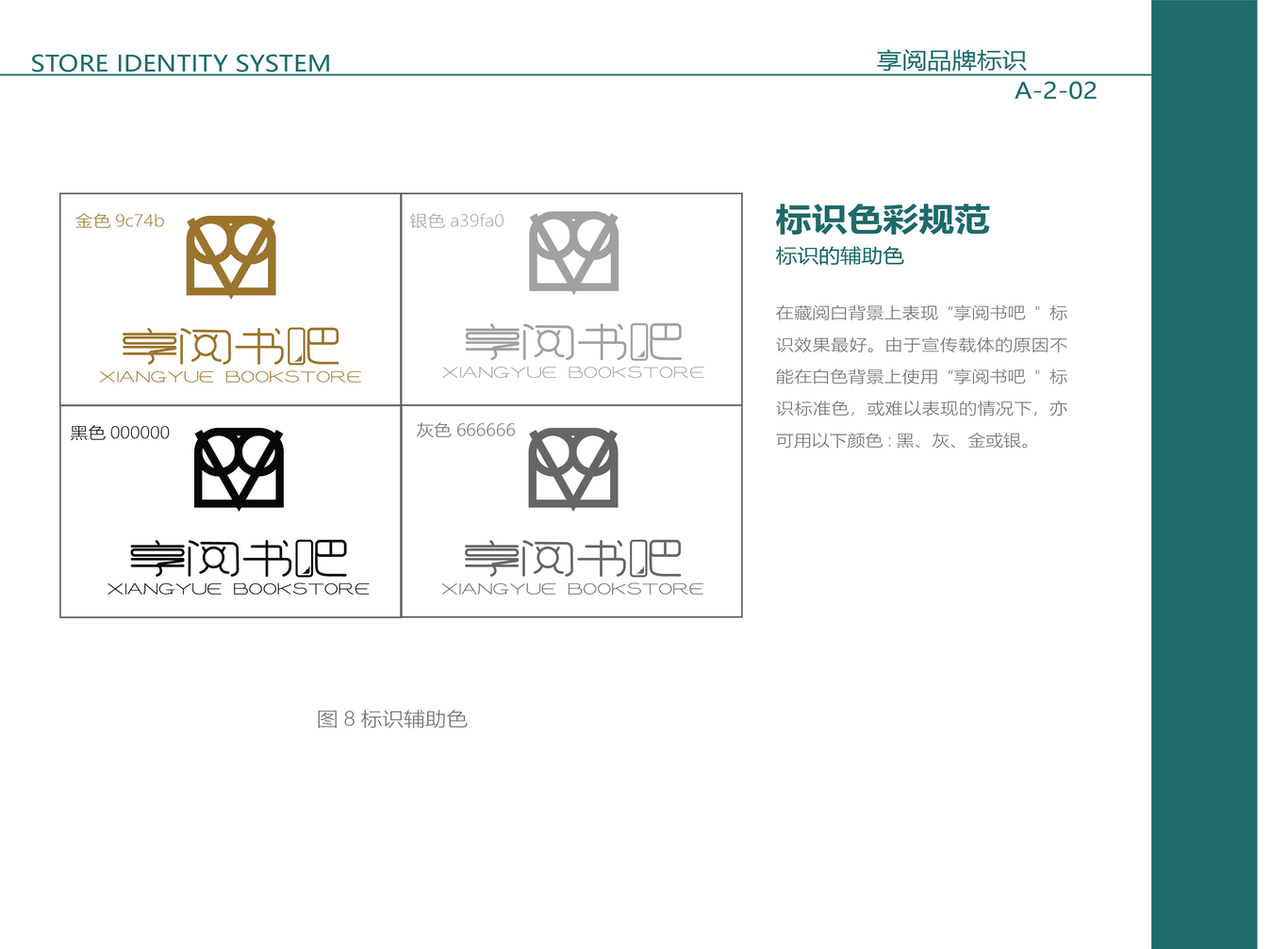The height and width of the screenshot is (949, 1288).
Task: Click the black owl logo emblem
Action: 239,469
